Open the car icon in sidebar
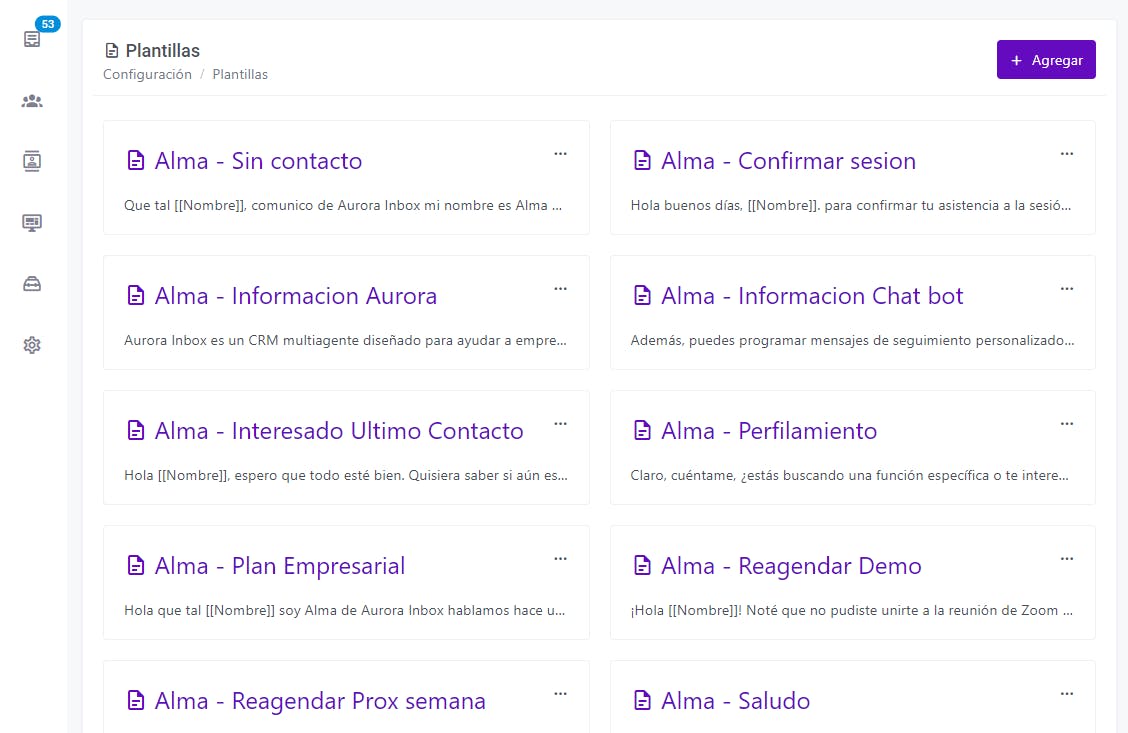The image size is (1128, 733). click(x=32, y=284)
